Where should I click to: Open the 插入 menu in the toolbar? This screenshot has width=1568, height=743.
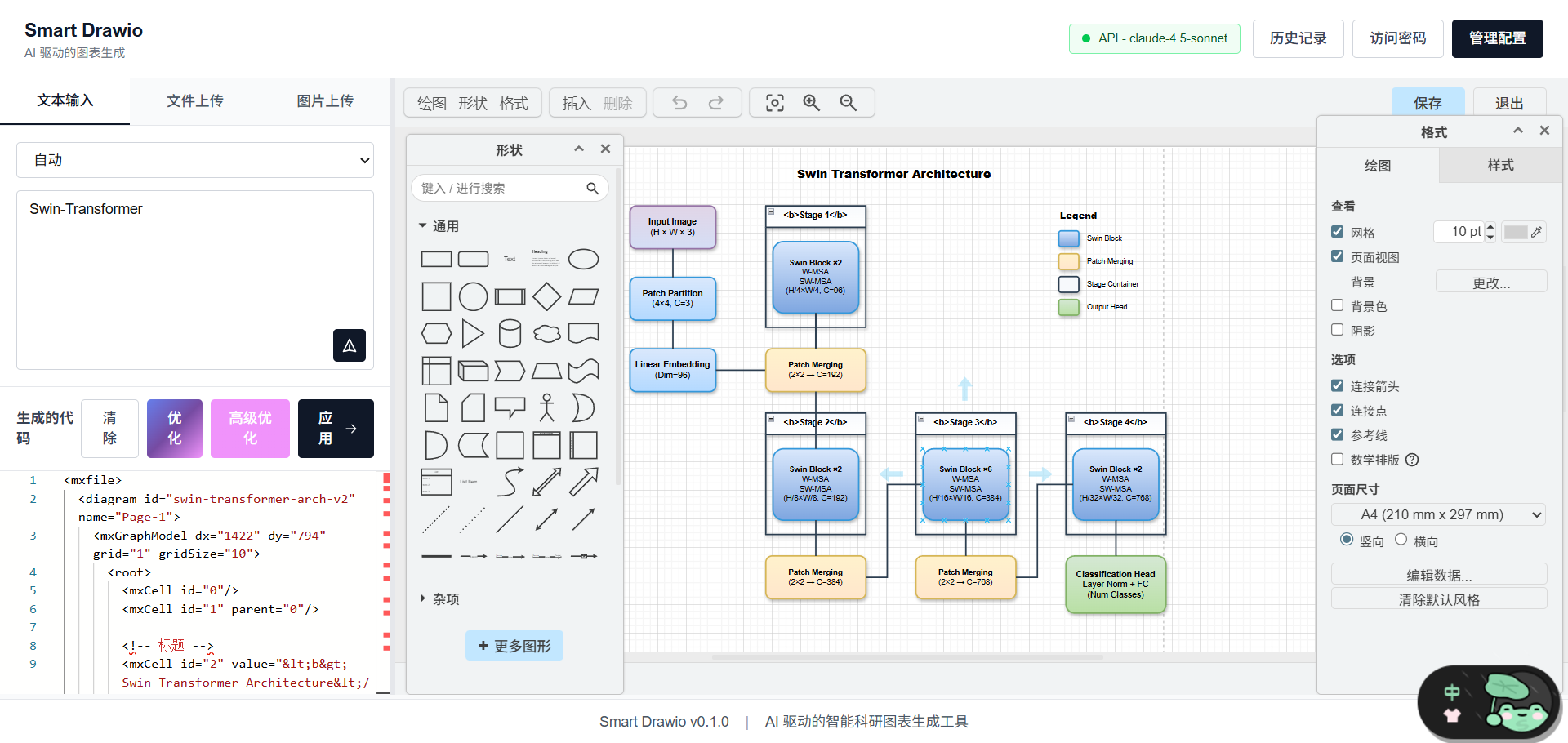click(x=577, y=104)
